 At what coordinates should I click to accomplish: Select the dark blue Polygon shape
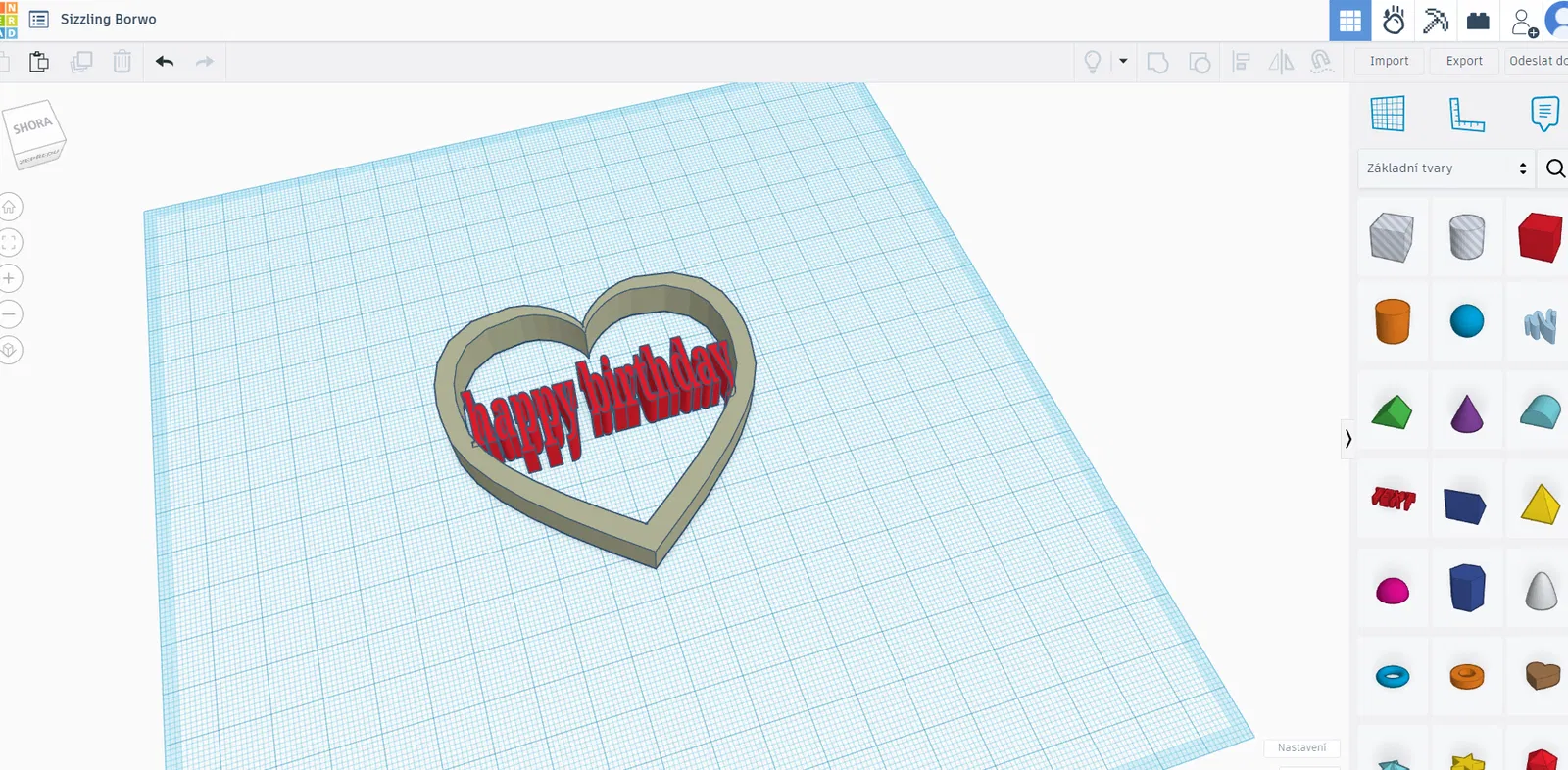click(1467, 588)
